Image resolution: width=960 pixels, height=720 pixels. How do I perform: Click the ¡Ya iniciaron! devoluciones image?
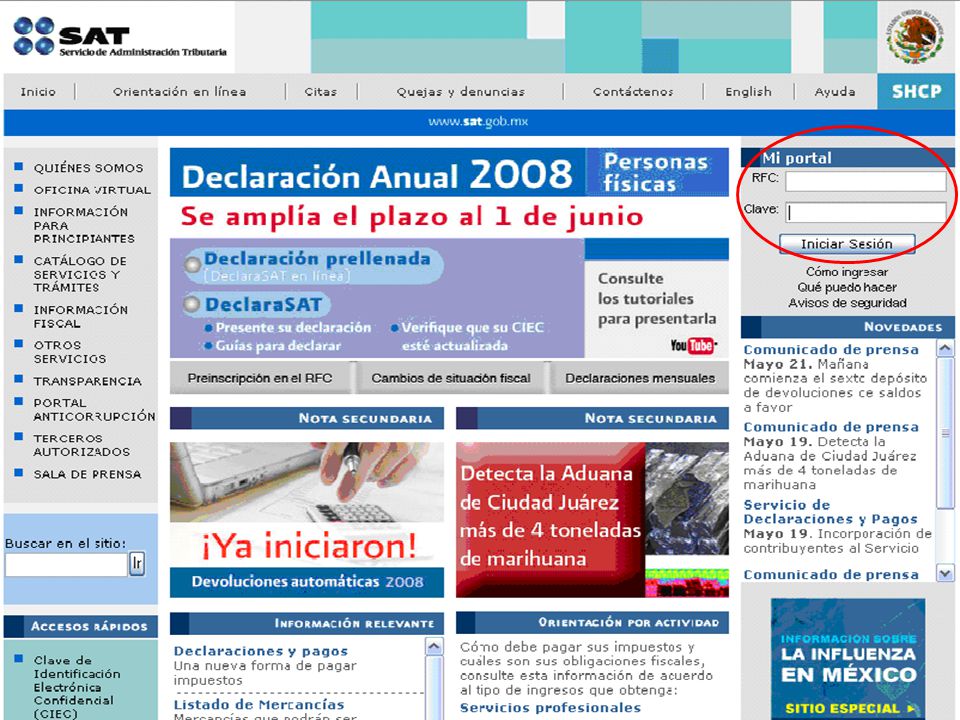[x=307, y=519]
